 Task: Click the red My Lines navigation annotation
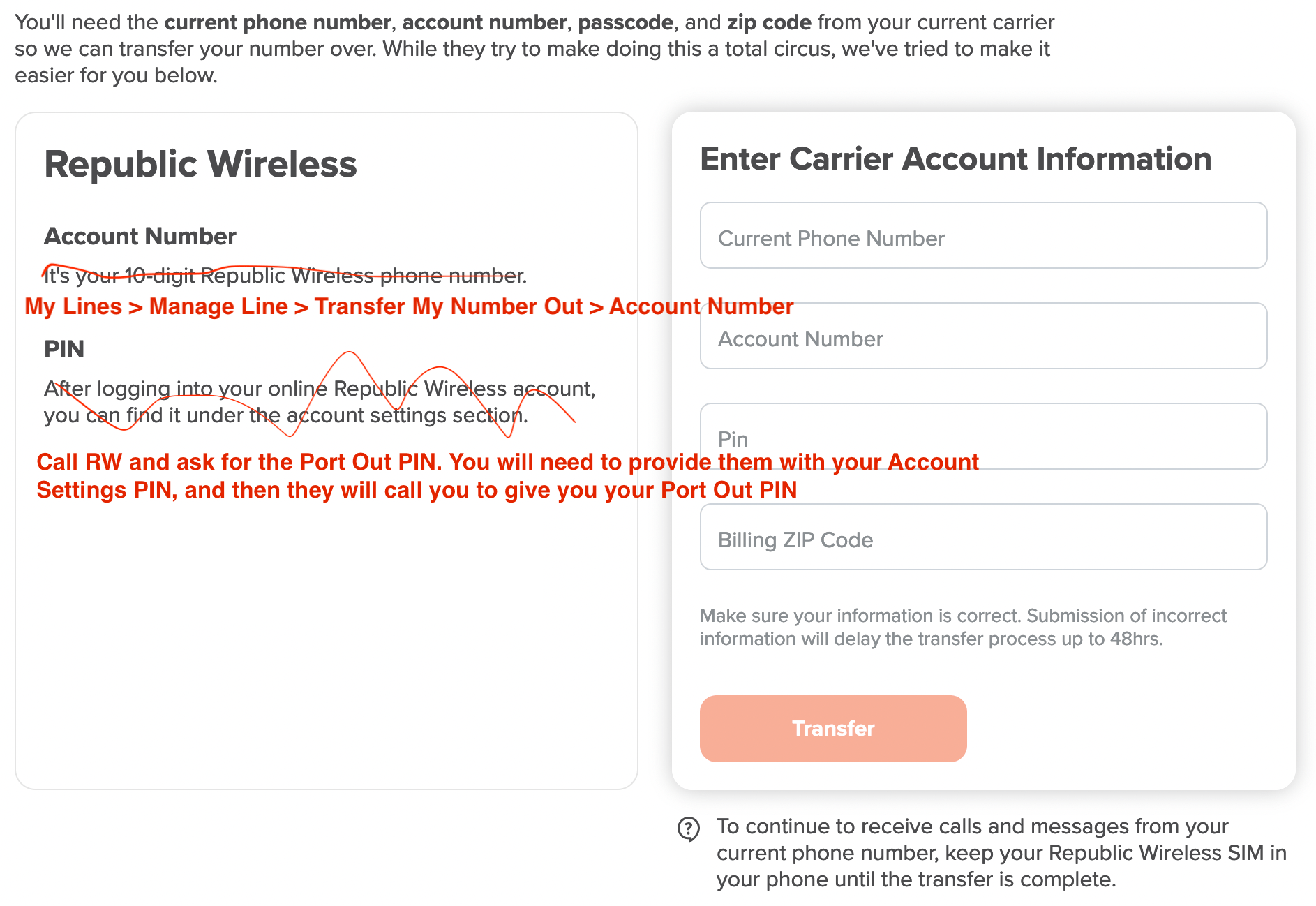point(408,306)
